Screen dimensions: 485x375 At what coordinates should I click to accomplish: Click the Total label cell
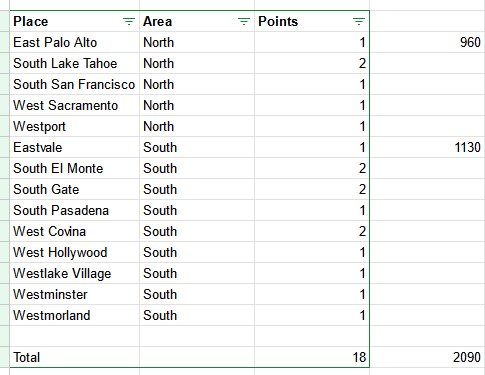(75, 357)
